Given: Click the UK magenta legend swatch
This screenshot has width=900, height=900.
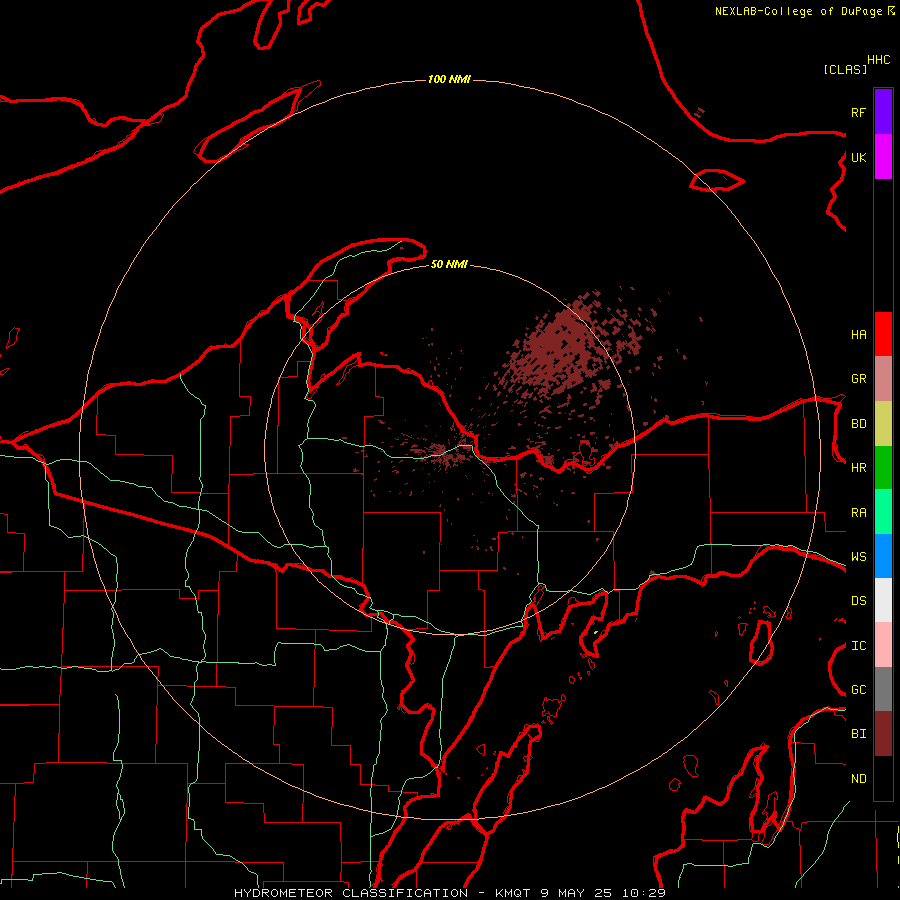Looking at the screenshot, I should tap(883, 157).
